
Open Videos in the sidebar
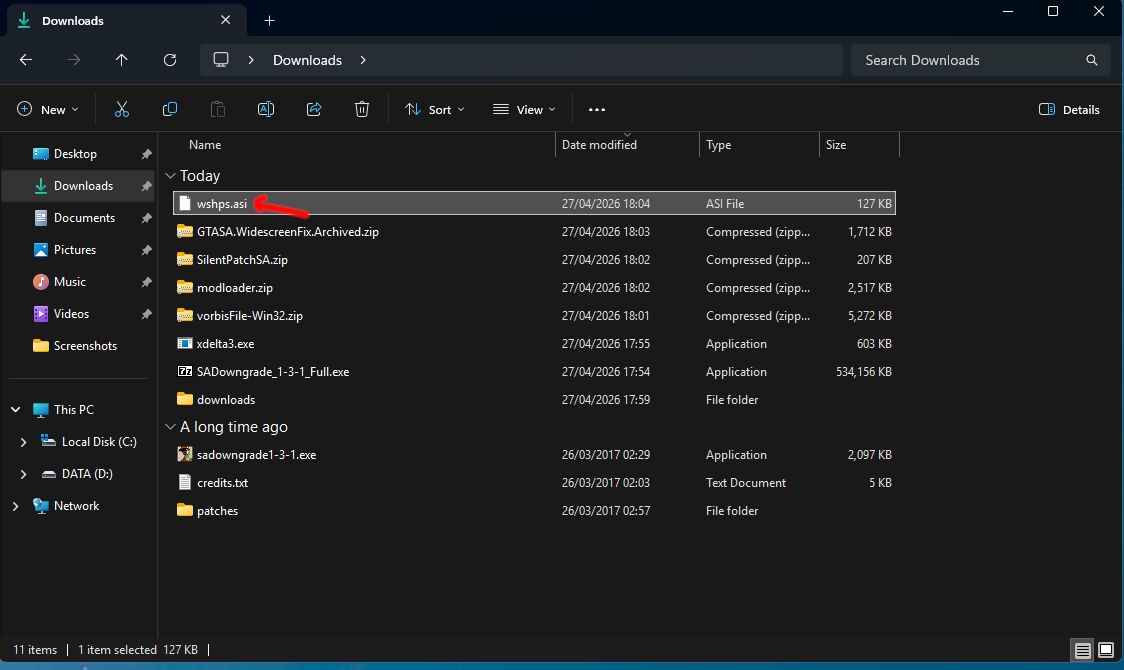(x=71, y=314)
